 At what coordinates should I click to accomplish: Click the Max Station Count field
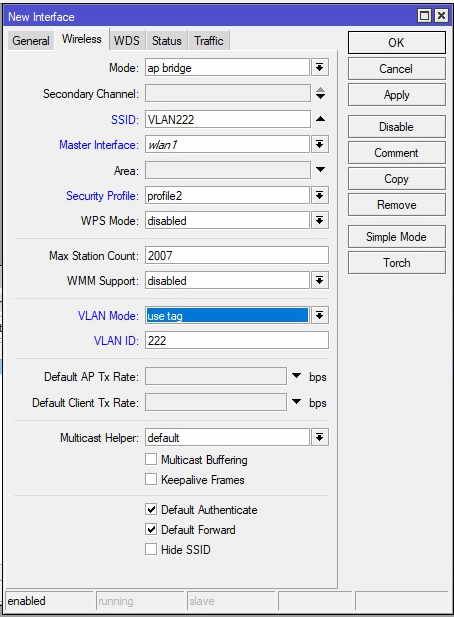point(236,255)
